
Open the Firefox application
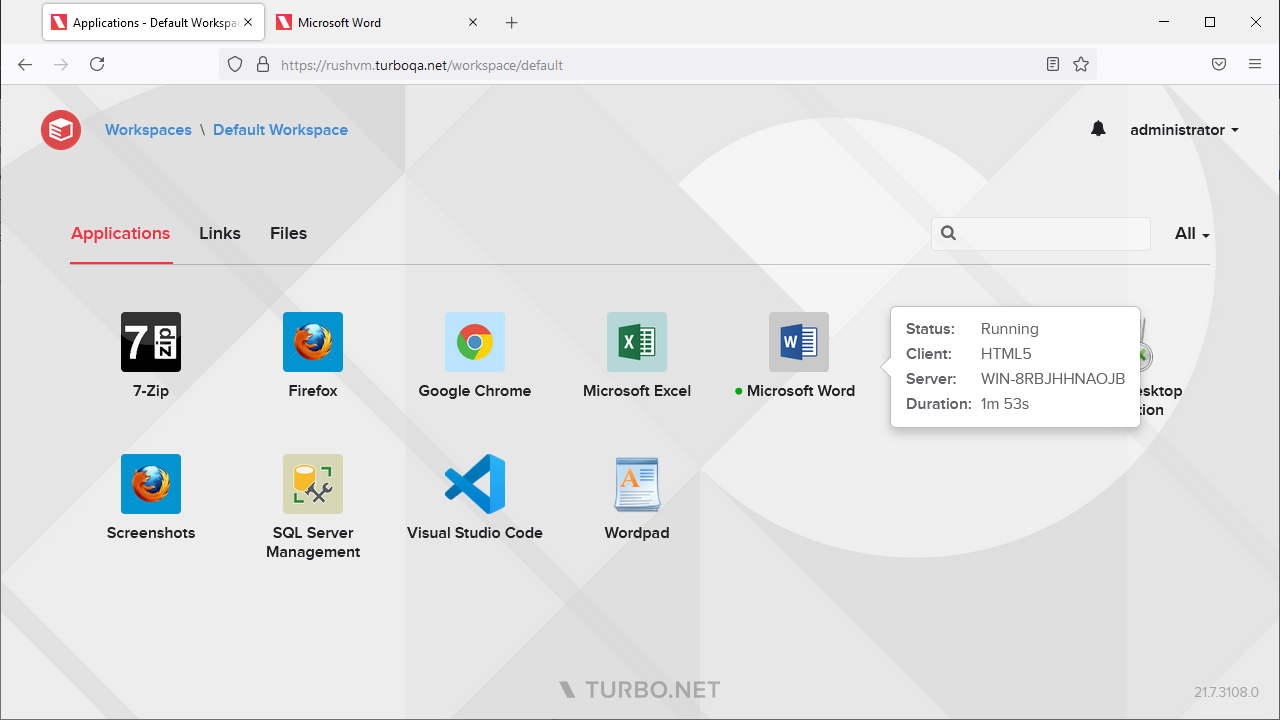click(x=312, y=342)
